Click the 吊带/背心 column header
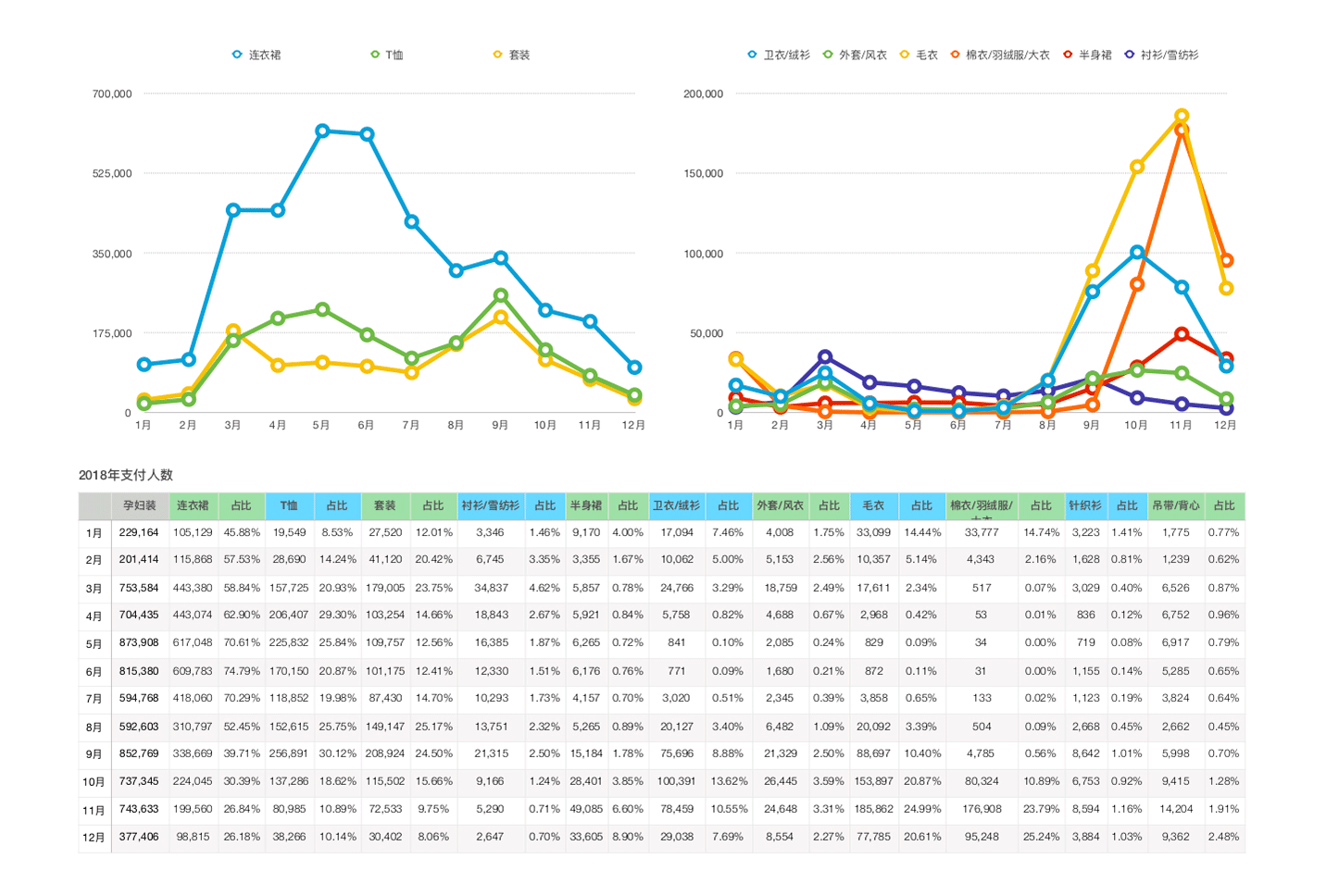Screen dimensions: 1326x896 (1175, 506)
